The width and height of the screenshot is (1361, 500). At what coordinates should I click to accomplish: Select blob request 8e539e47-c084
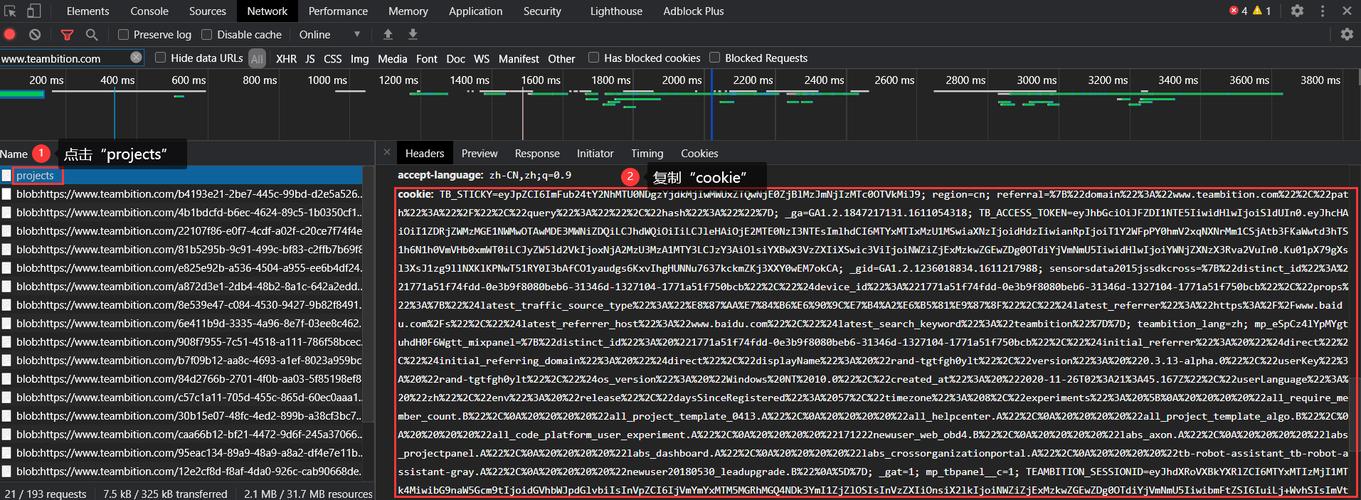pos(188,305)
